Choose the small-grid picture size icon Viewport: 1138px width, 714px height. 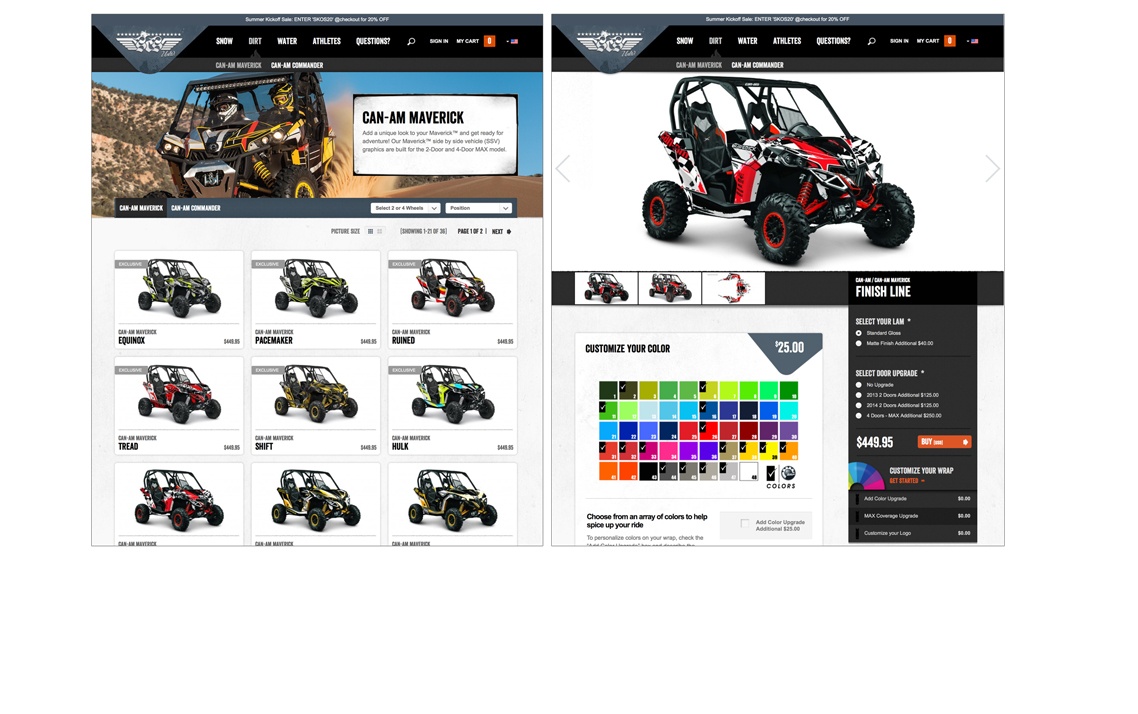click(379, 231)
